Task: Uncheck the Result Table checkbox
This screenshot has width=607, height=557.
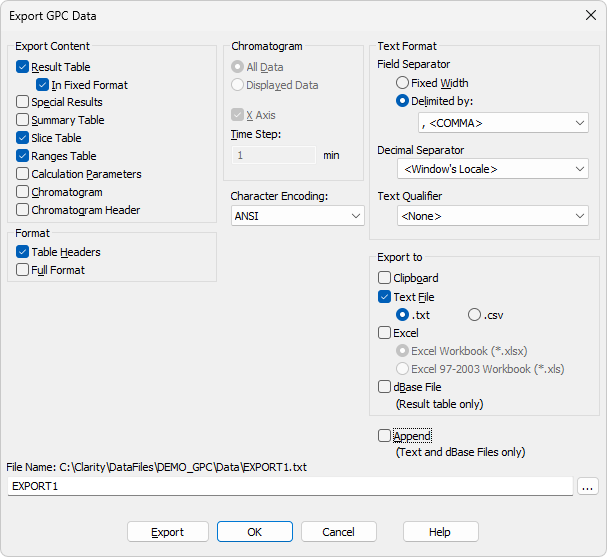Action: (x=22, y=67)
